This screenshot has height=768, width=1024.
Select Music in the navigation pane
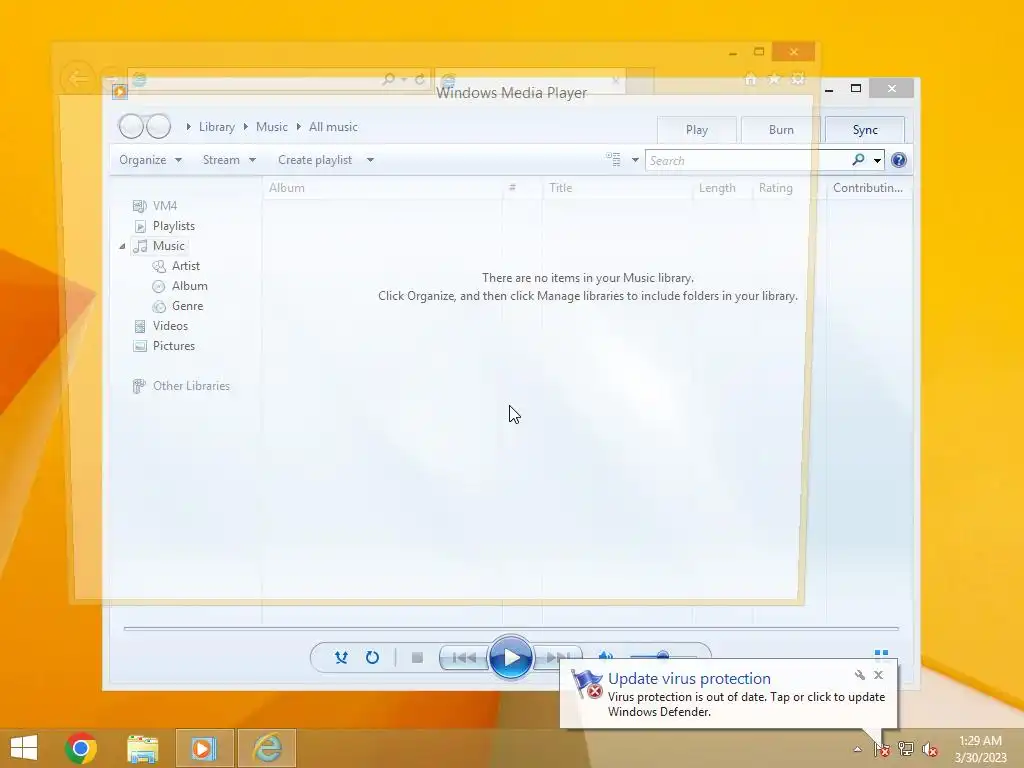click(159, 246)
